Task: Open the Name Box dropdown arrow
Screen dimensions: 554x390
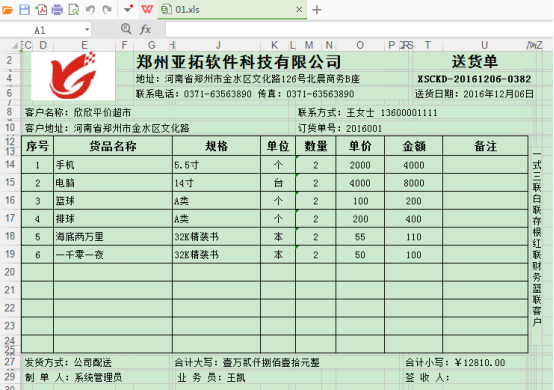Action: pyautogui.click(x=87, y=30)
